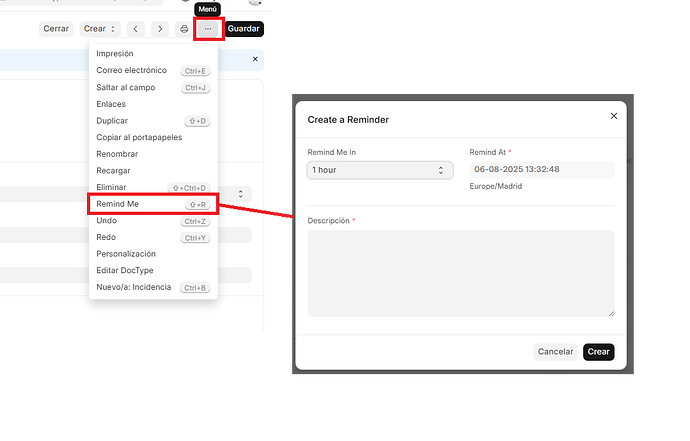This screenshot has width=690, height=441.
Task: Expand the Crear split button
Action: [x=99, y=29]
